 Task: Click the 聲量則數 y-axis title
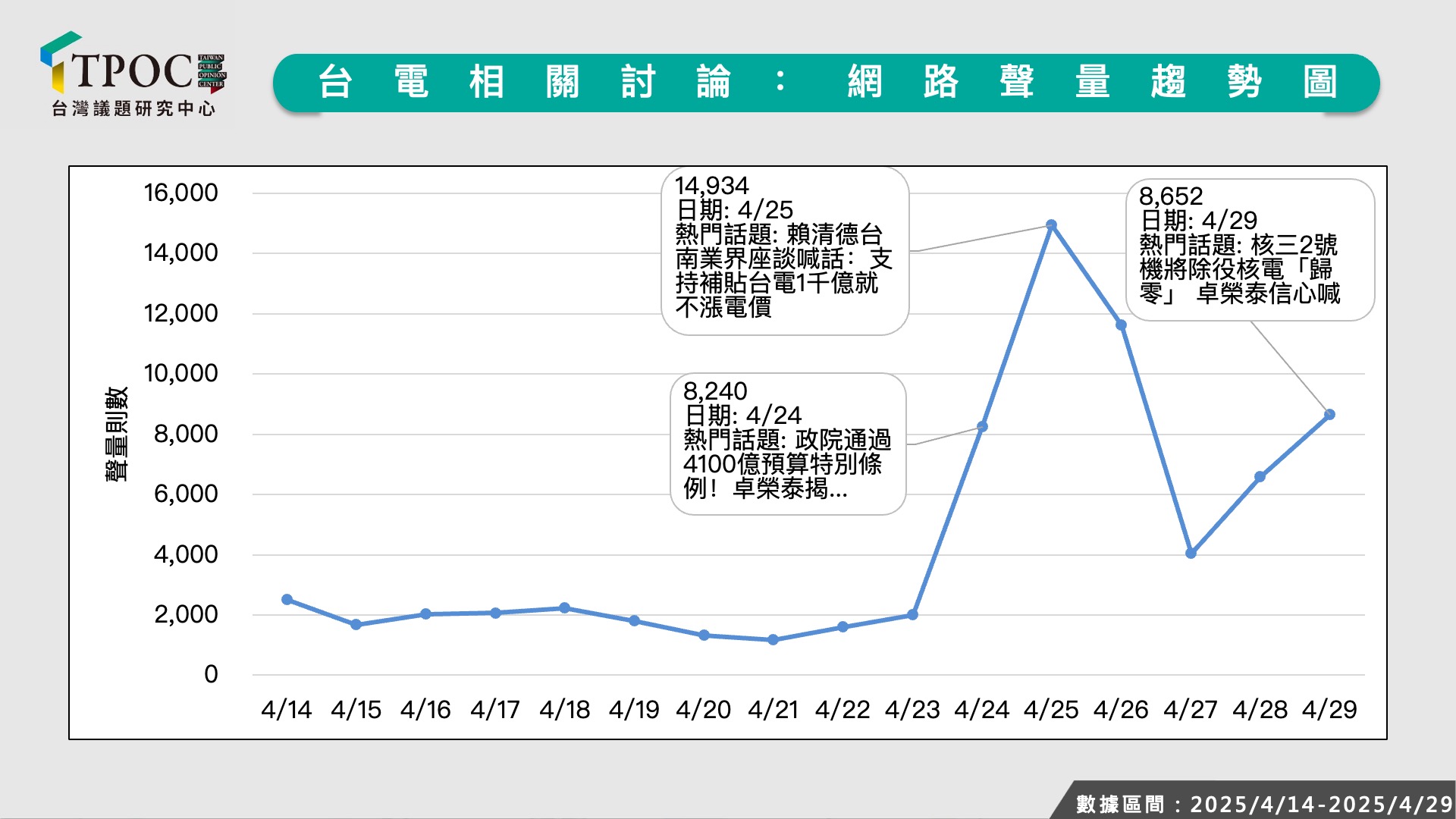pyautogui.click(x=116, y=434)
